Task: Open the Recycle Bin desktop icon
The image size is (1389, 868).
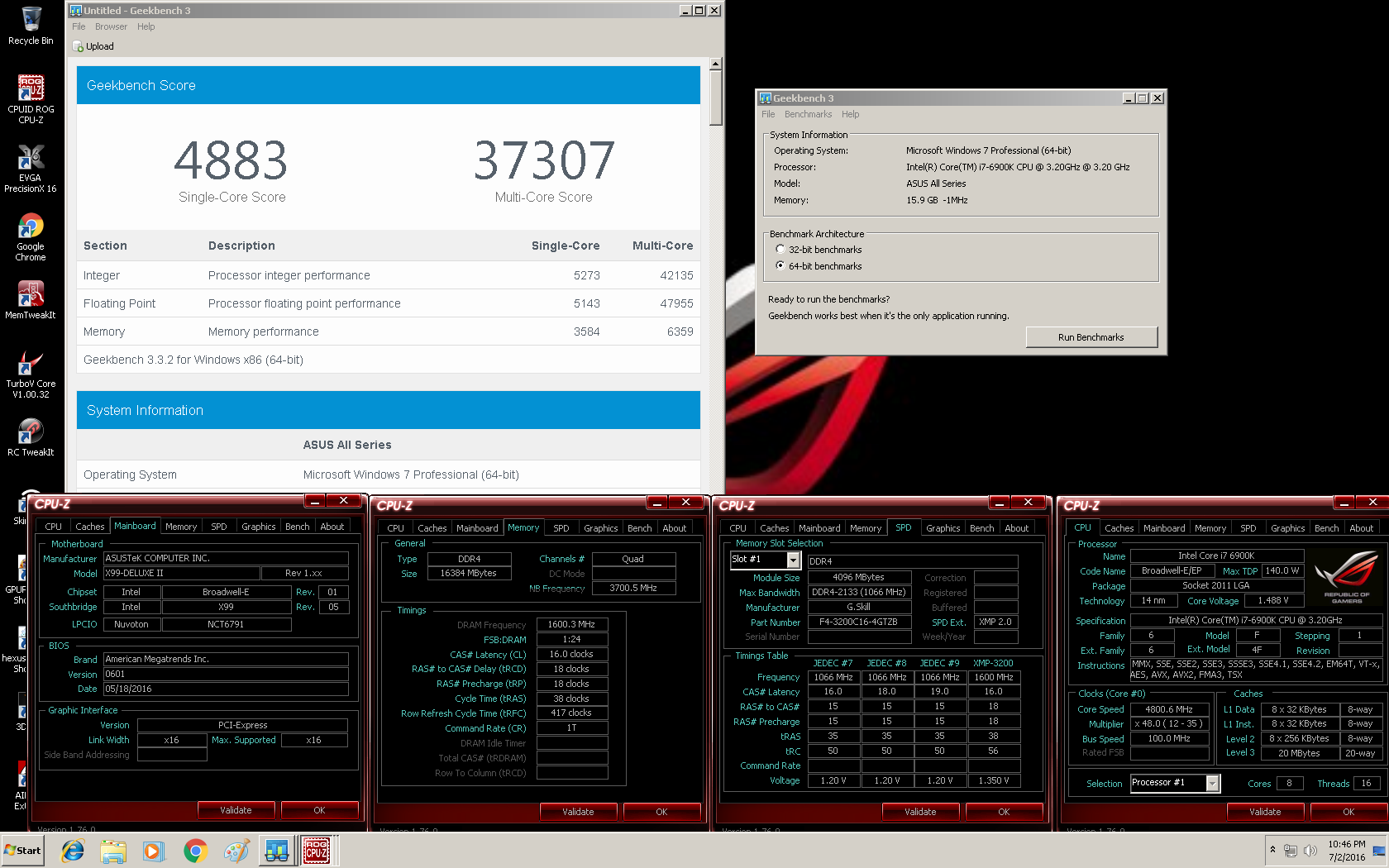Action: (31, 26)
